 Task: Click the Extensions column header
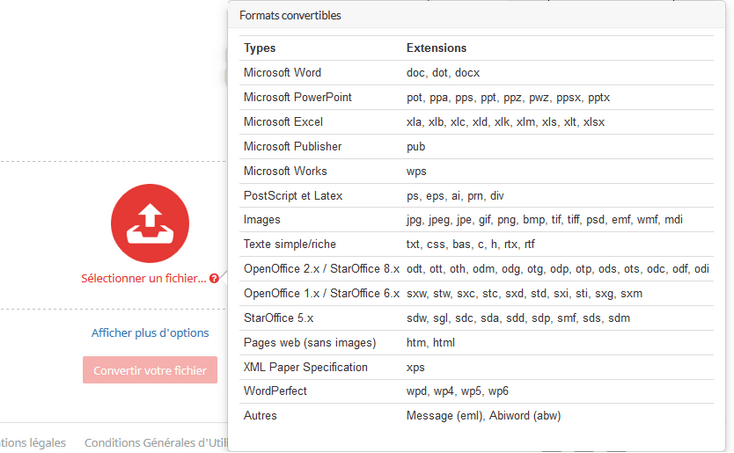coord(436,48)
